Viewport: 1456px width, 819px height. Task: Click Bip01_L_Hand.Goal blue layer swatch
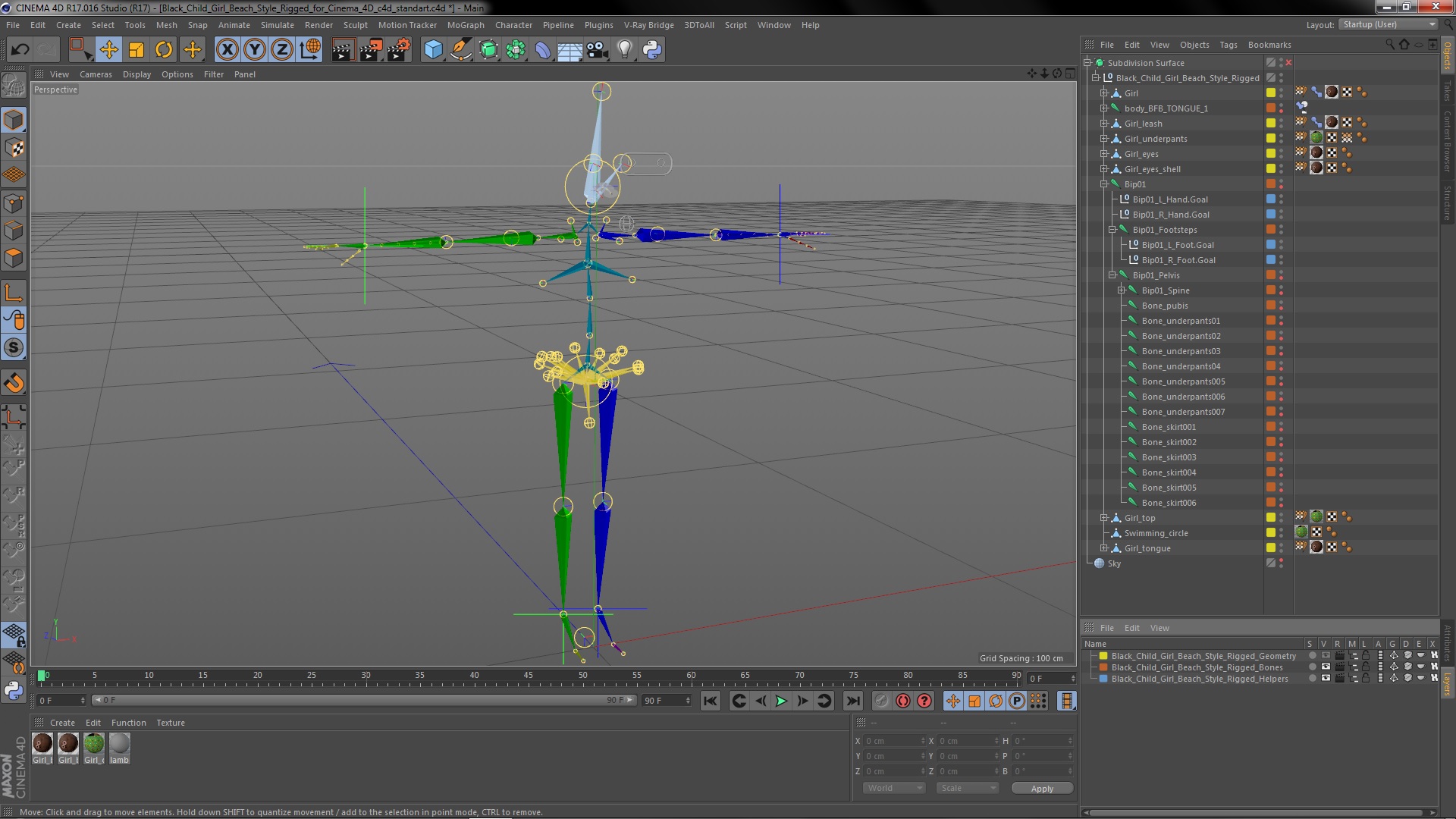pyautogui.click(x=1271, y=199)
